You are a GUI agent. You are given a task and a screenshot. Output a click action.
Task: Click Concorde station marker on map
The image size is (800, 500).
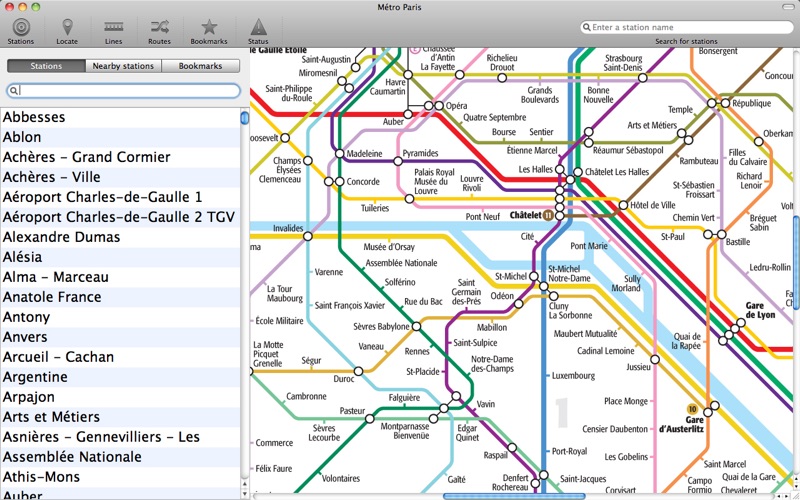(339, 182)
